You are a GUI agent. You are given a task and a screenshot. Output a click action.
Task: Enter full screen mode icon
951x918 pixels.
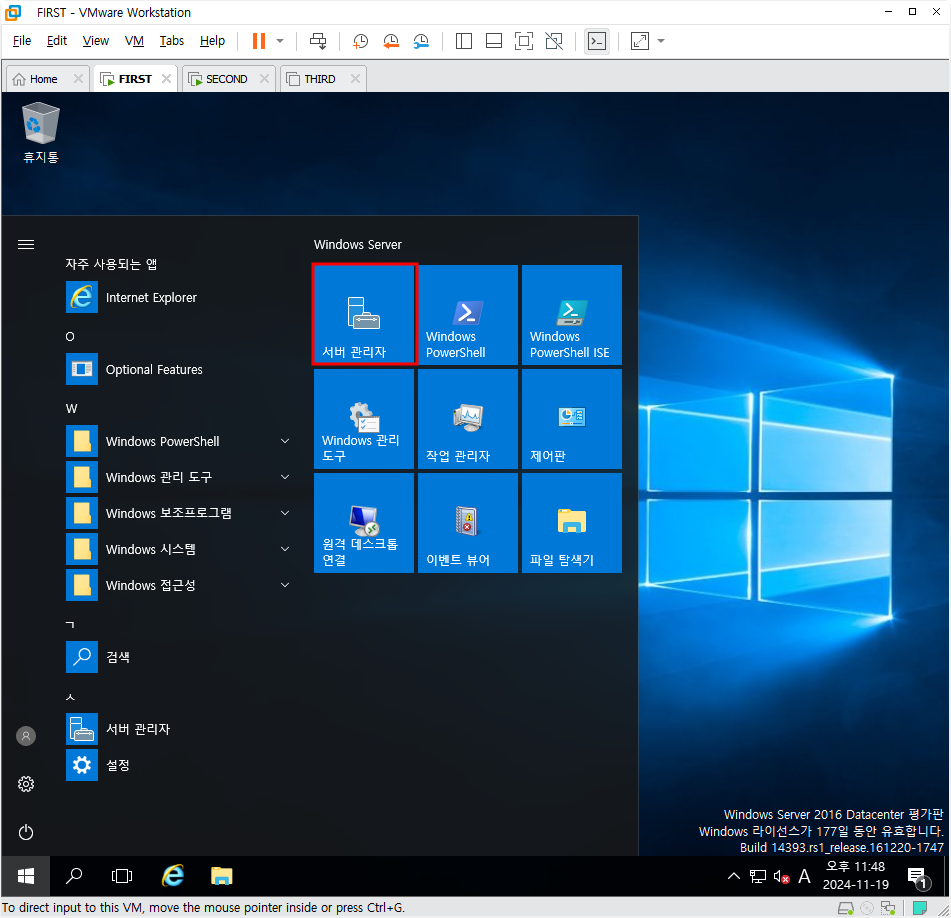(523, 41)
